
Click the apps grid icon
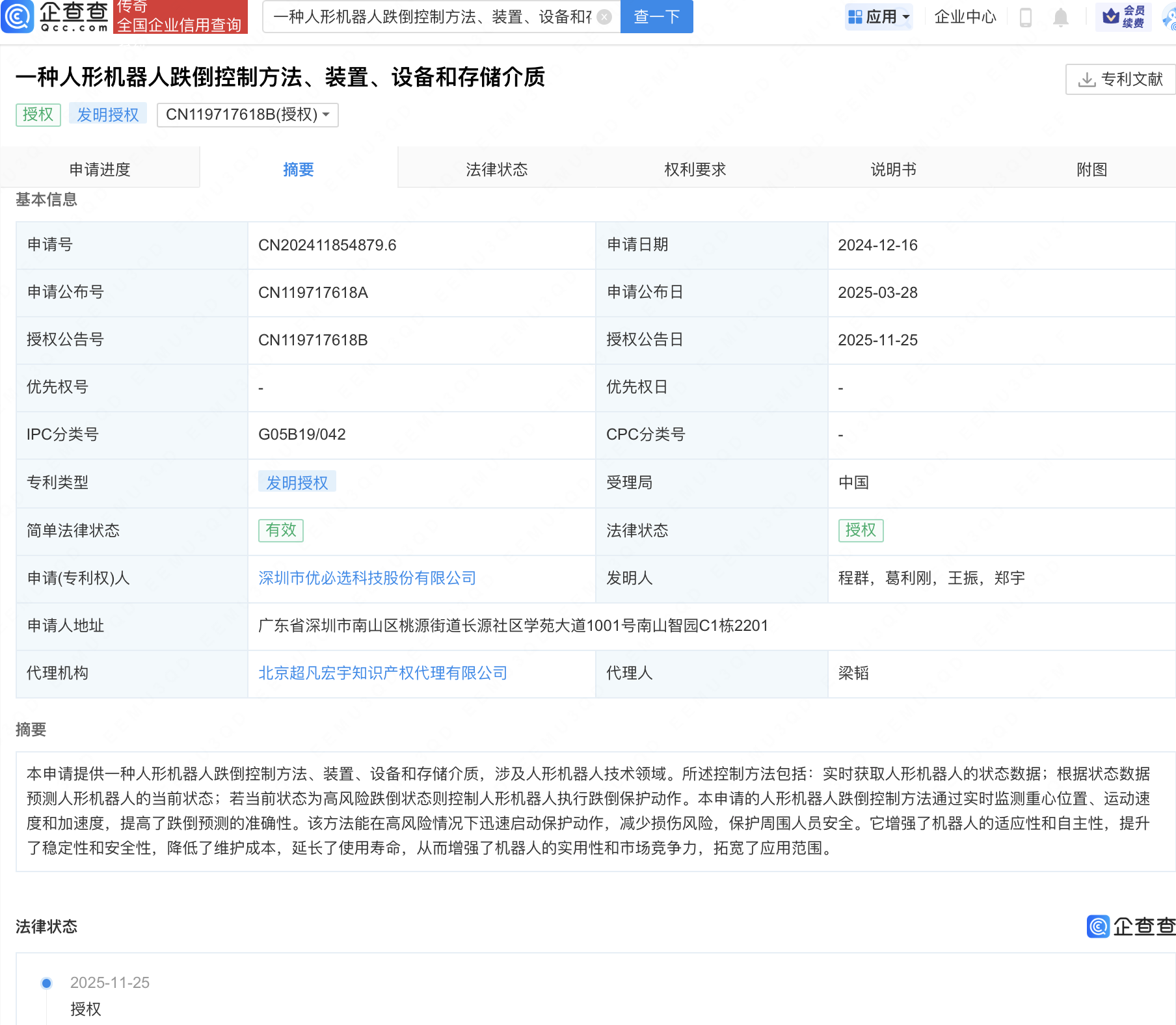coord(855,17)
